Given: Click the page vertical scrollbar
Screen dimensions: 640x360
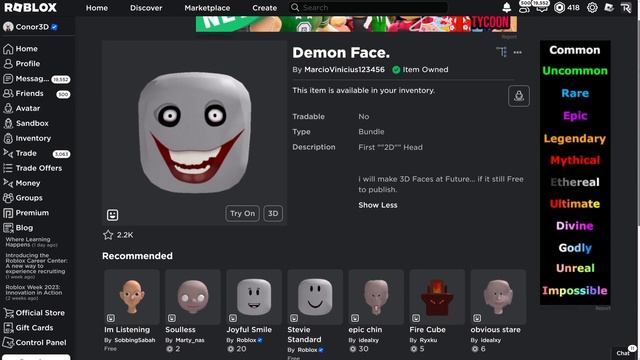Looking at the screenshot, I should [638, 122].
